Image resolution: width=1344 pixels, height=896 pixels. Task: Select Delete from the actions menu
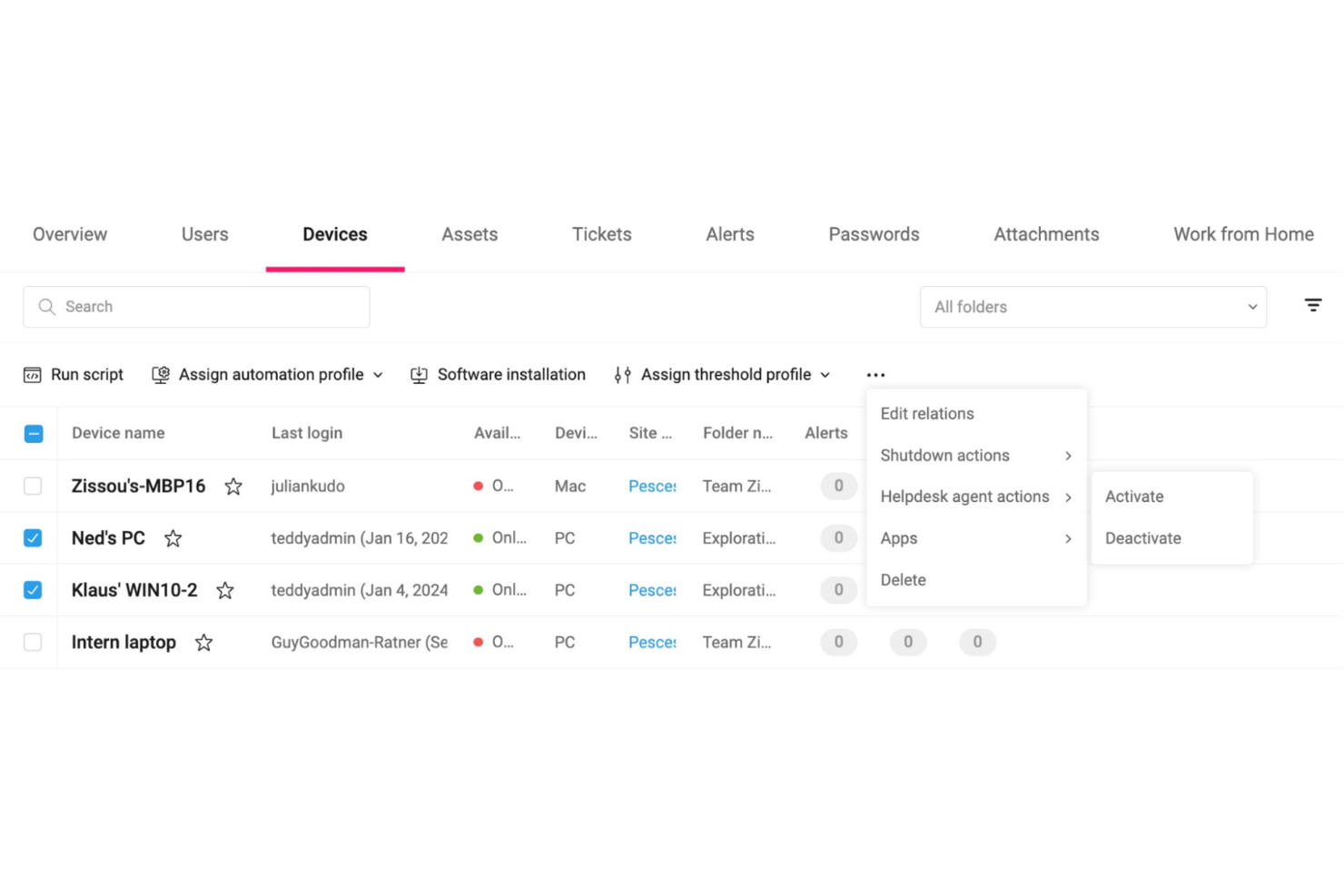tap(903, 579)
